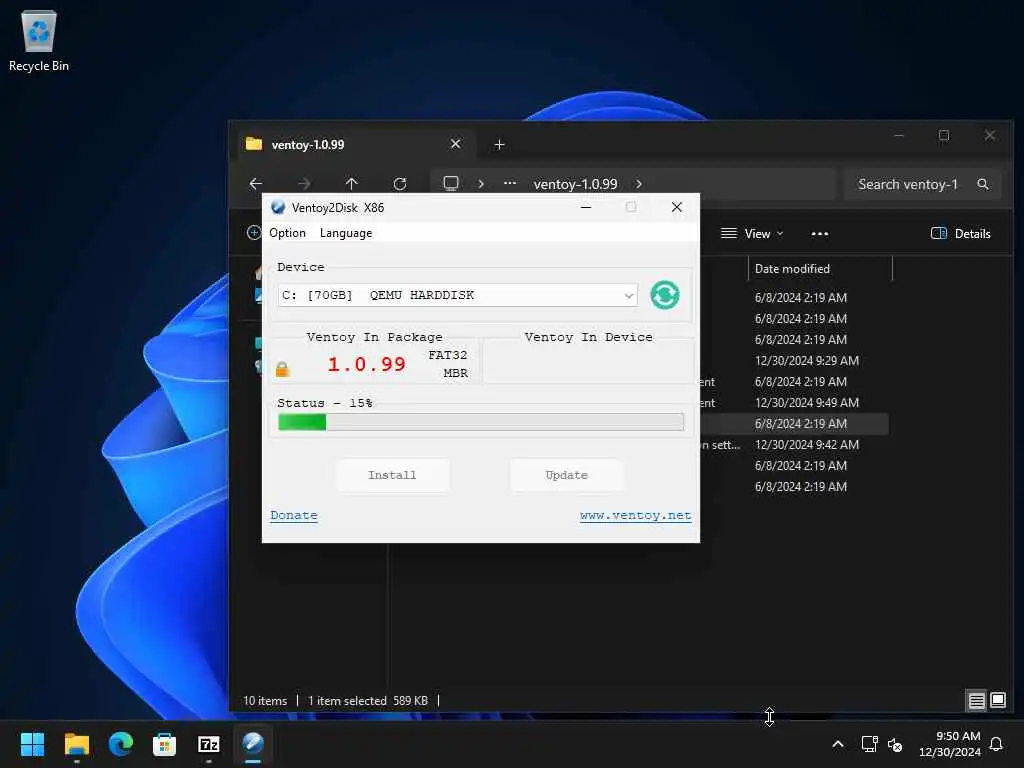The image size is (1024, 768).
Task: Click the orange lock secure boot icon
Action: pyautogui.click(x=282, y=370)
